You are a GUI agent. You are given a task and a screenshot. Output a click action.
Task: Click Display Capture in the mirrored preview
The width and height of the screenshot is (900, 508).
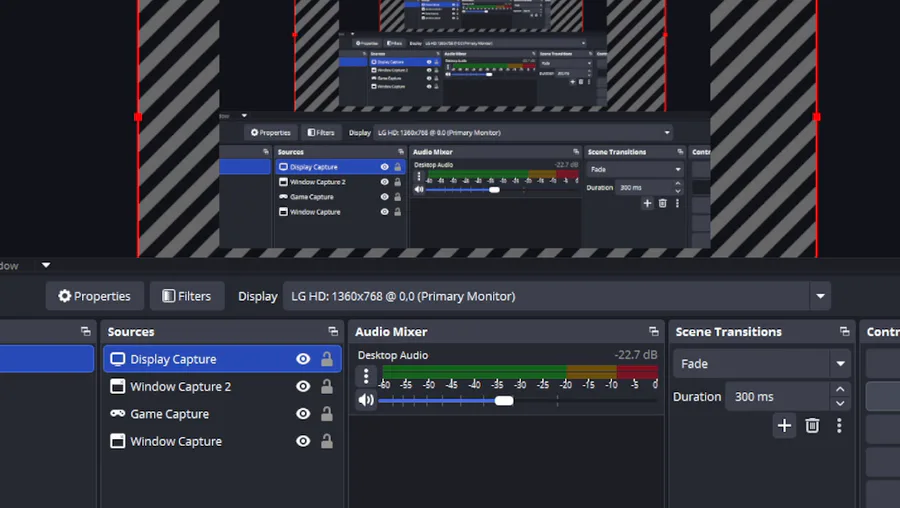coord(340,166)
